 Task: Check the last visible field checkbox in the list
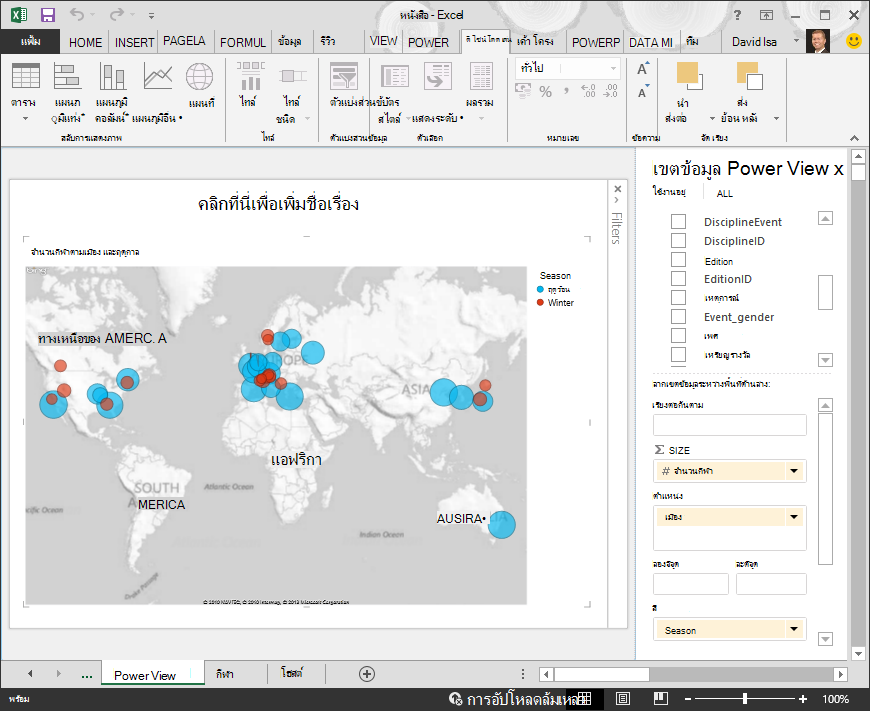(x=678, y=354)
